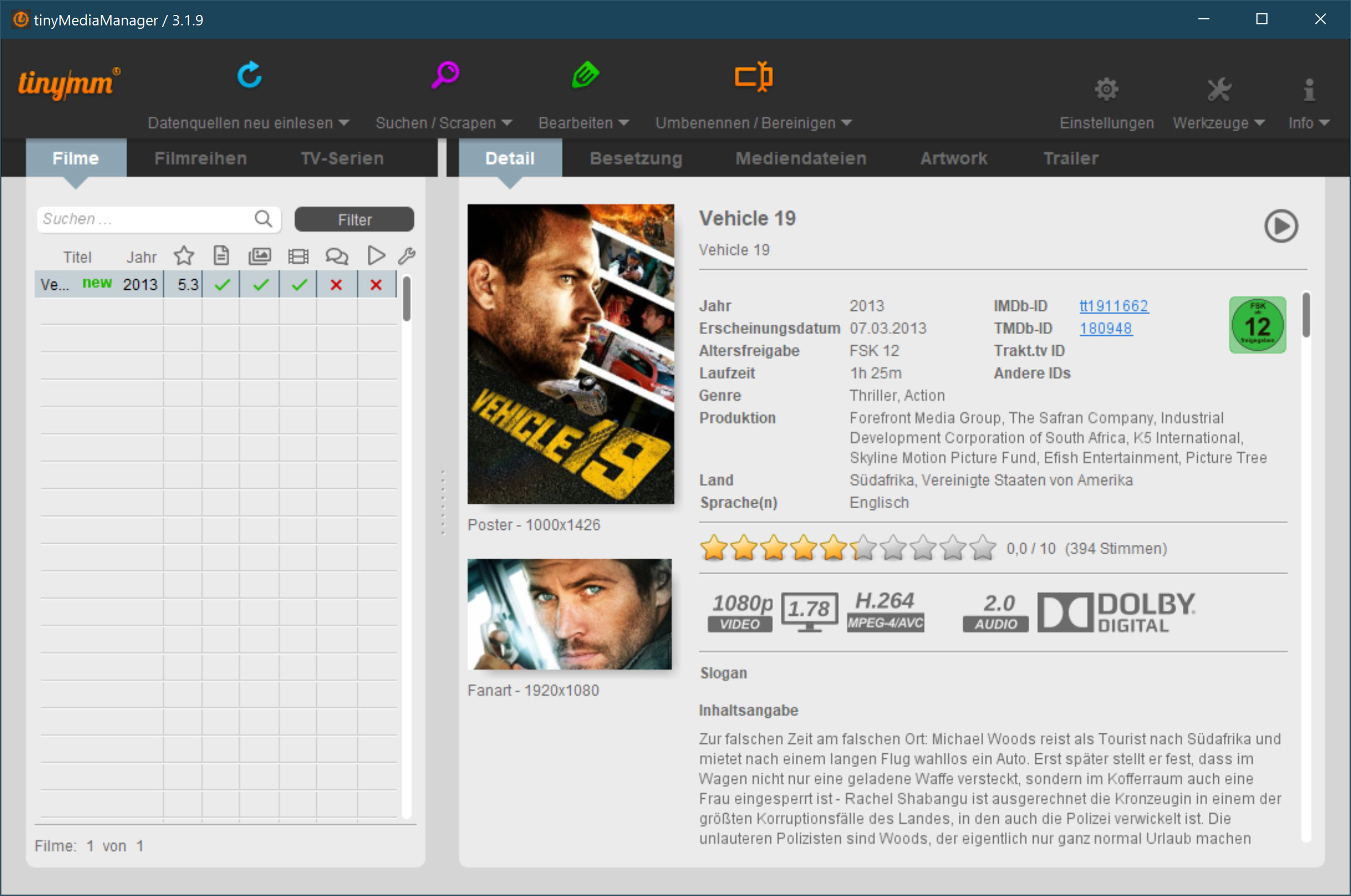Sort by trailer filmstrip column icon
This screenshot has width=1351, height=896.
[x=298, y=256]
